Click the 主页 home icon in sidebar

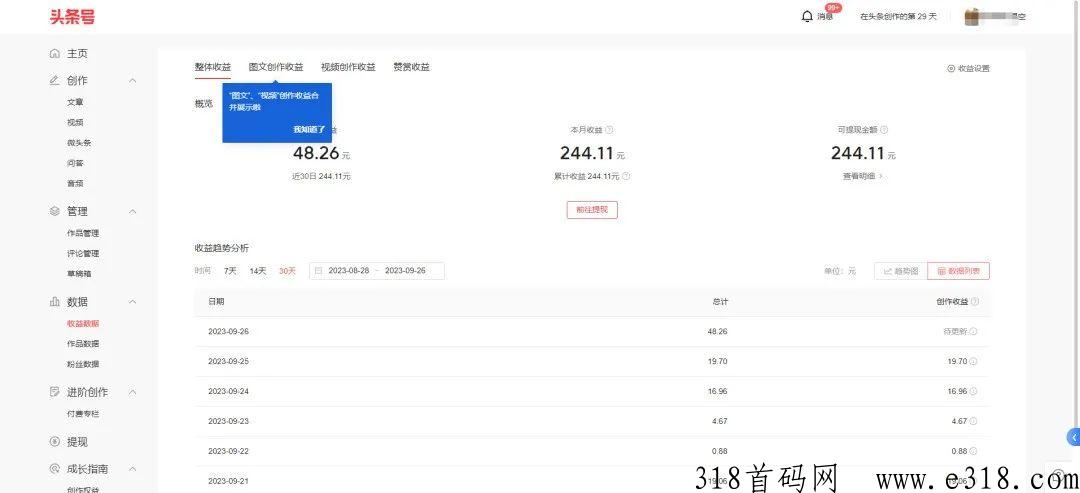tap(55, 53)
